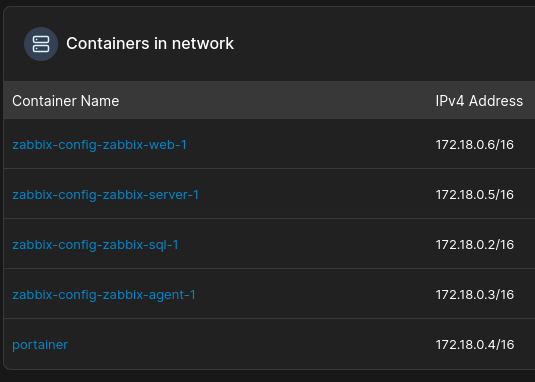Sort by the Container Name column header

tap(66, 101)
